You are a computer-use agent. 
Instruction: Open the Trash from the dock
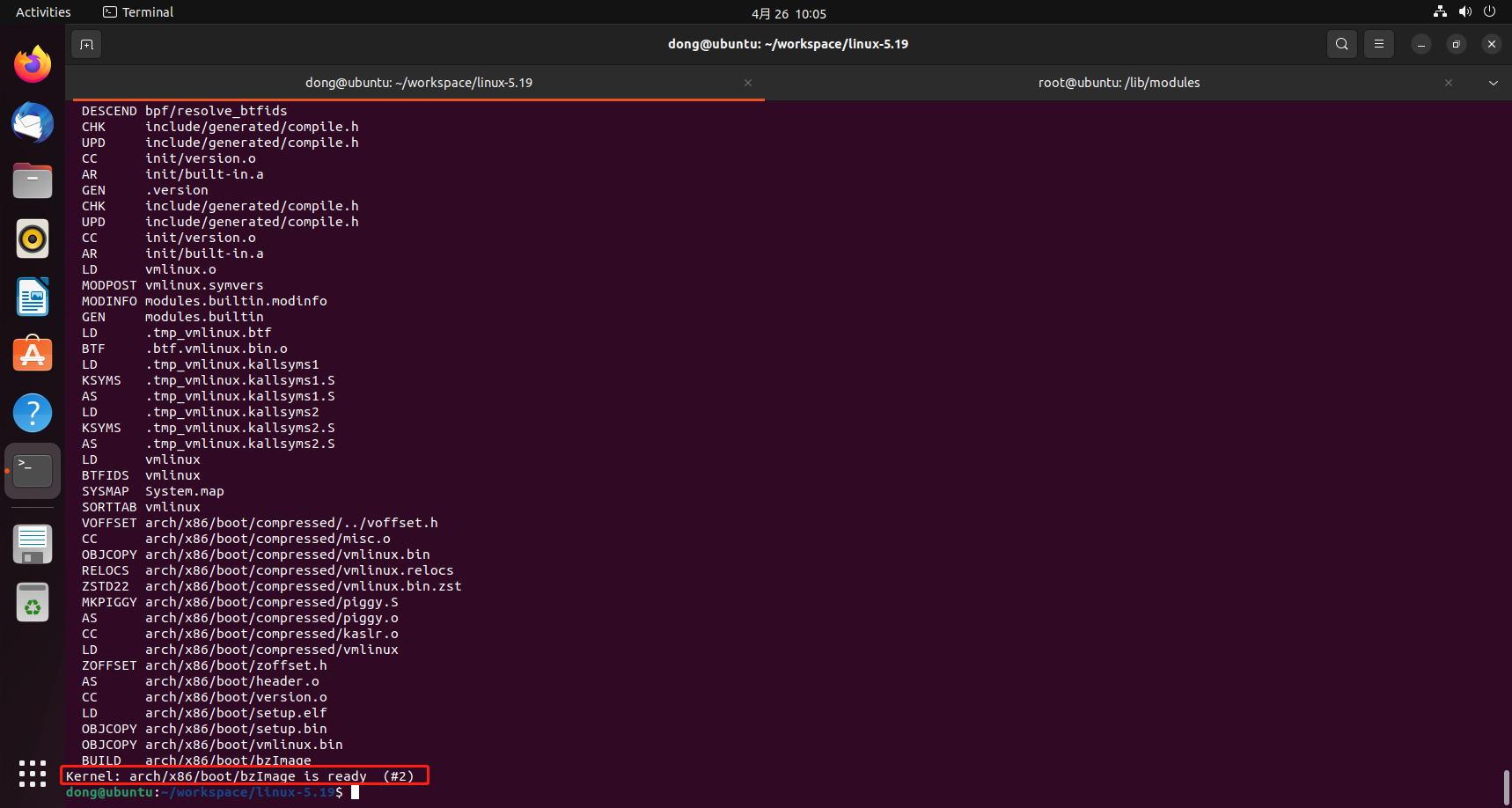(x=33, y=602)
